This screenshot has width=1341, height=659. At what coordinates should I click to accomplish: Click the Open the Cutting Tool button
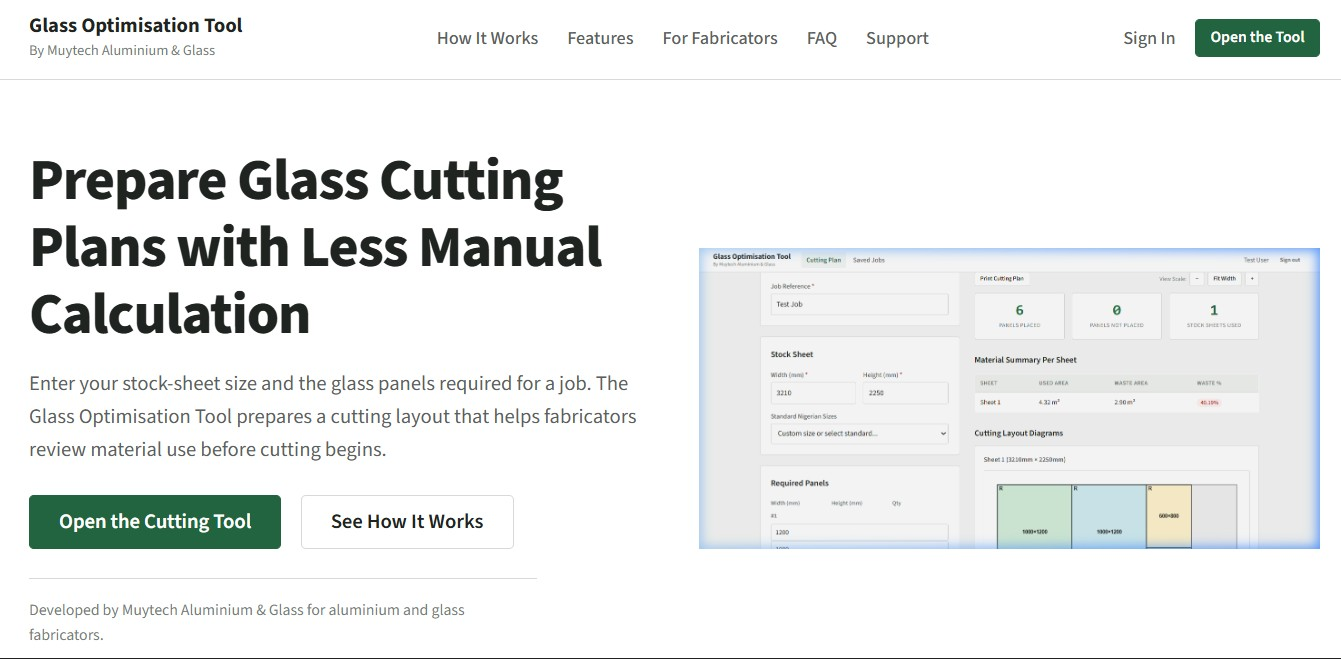coord(155,522)
